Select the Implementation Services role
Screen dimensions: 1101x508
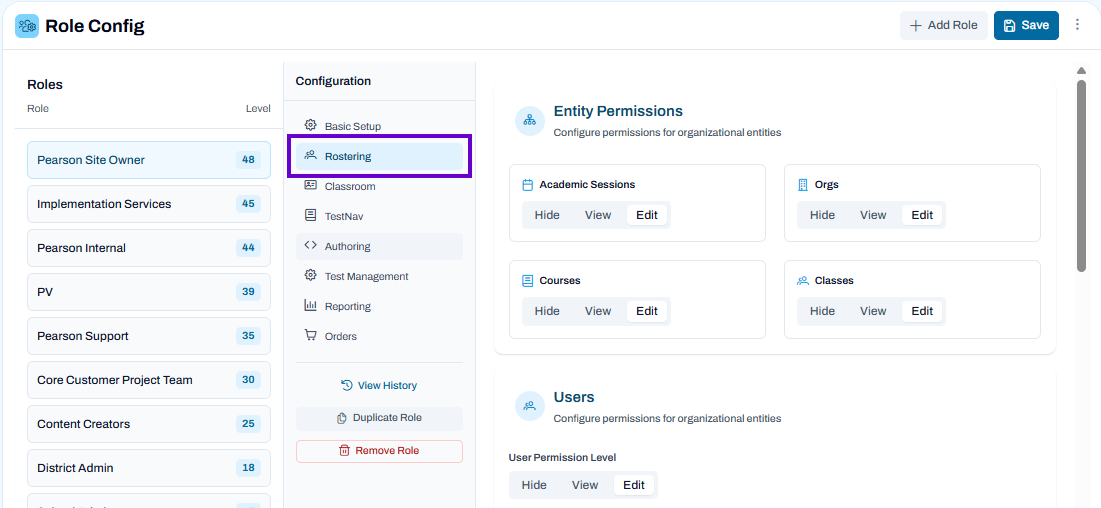149,204
